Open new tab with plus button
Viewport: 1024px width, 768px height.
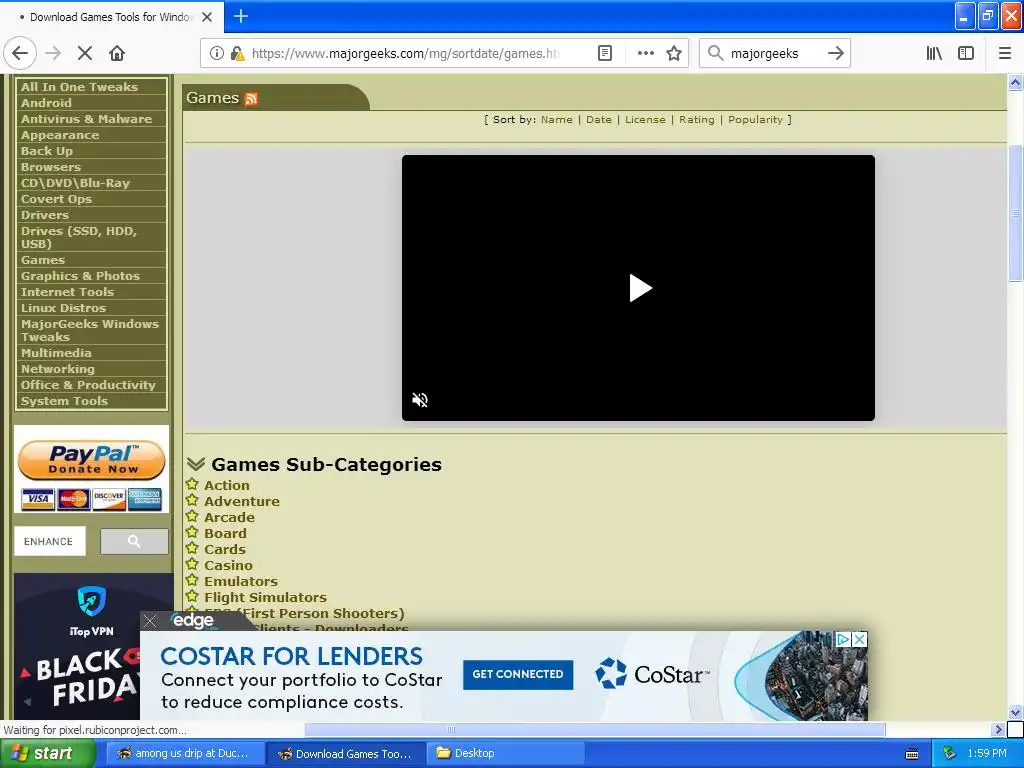click(x=241, y=16)
